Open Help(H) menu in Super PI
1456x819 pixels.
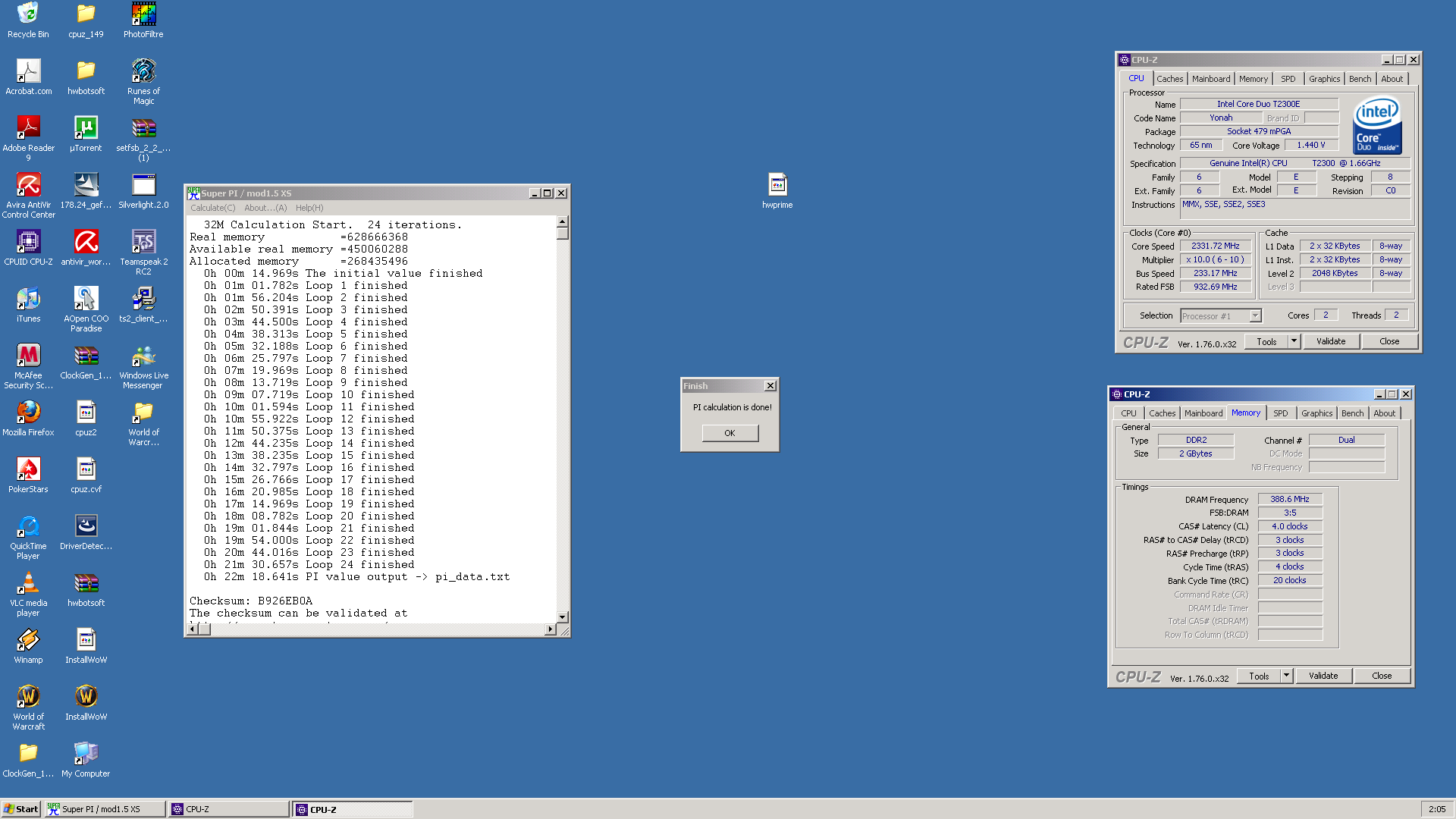[309, 208]
